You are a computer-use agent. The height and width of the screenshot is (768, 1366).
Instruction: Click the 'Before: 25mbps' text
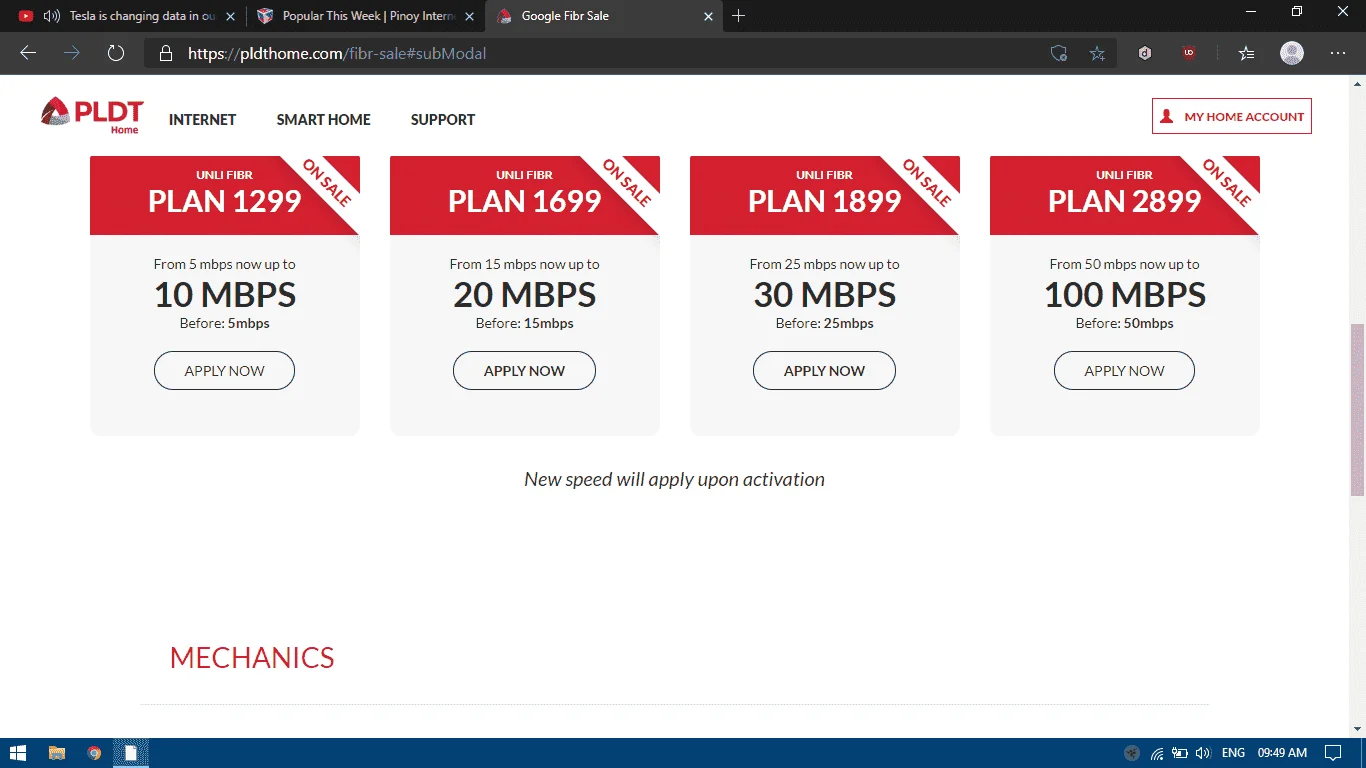pyautogui.click(x=825, y=324)
